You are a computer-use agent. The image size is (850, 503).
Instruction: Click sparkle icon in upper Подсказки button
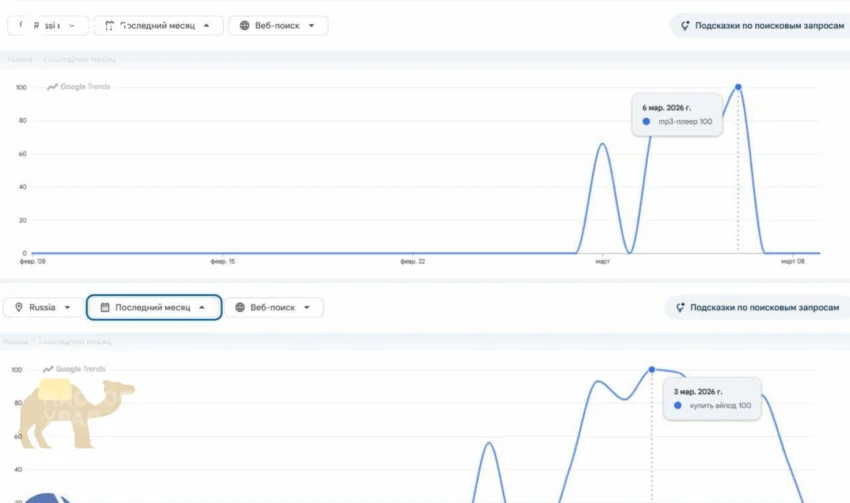[x=685, y=25]
